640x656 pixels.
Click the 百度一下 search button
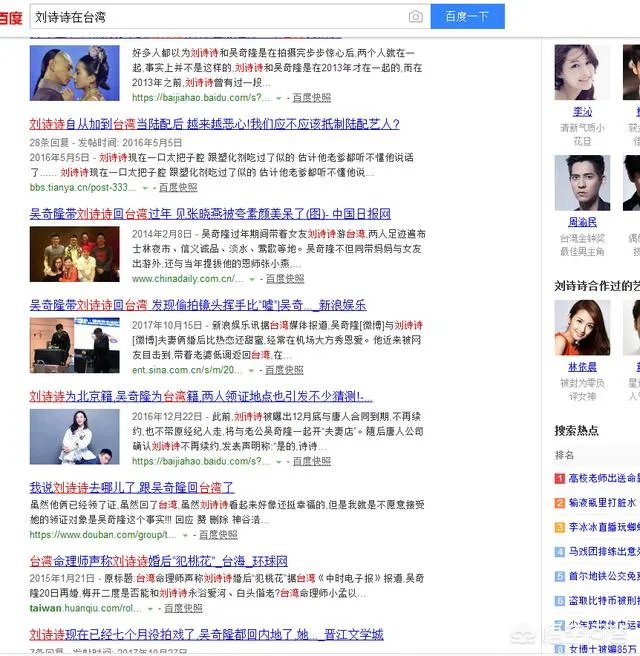pos(467,16)
